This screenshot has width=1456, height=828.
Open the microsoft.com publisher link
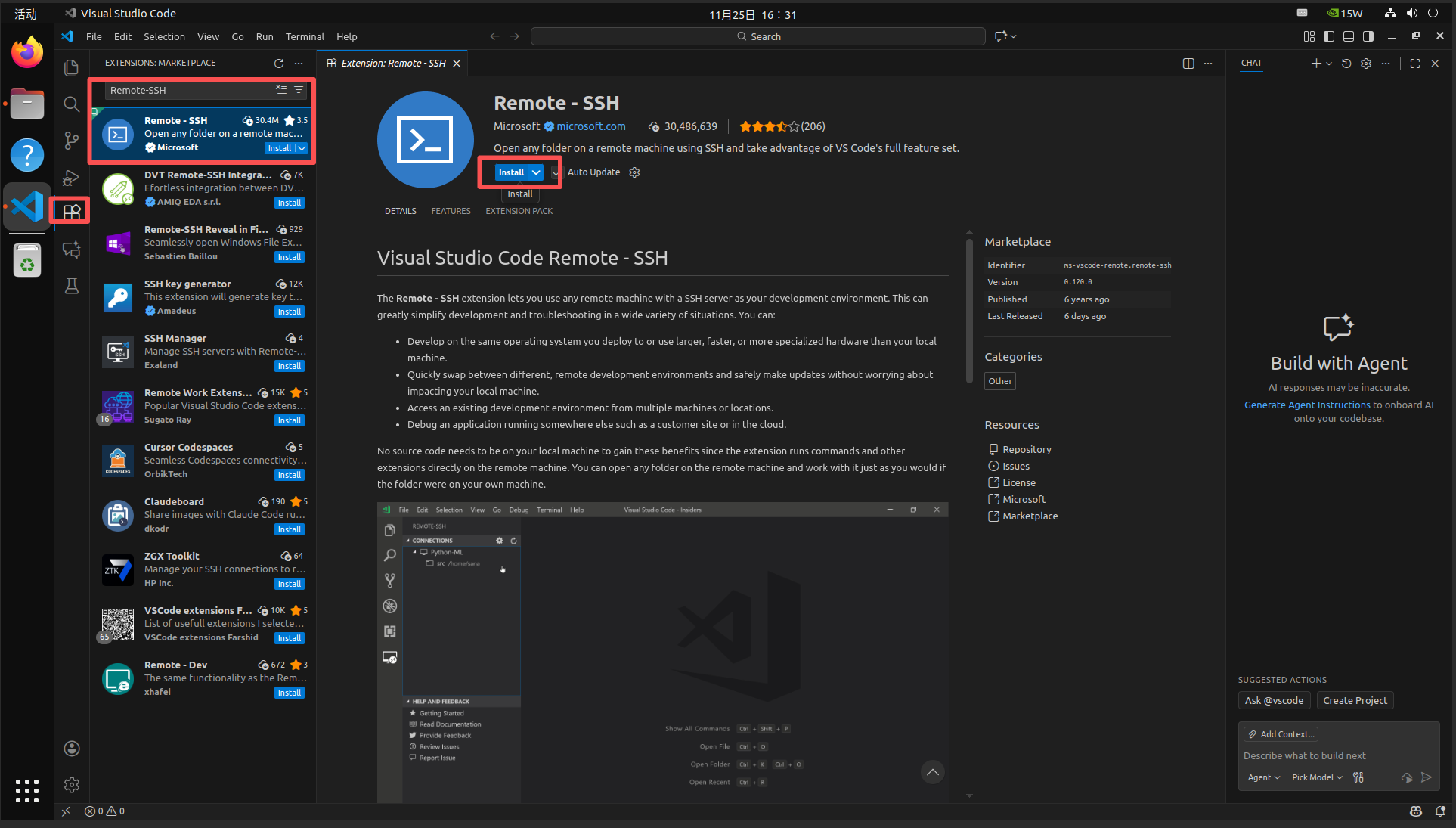coord(591,126)
